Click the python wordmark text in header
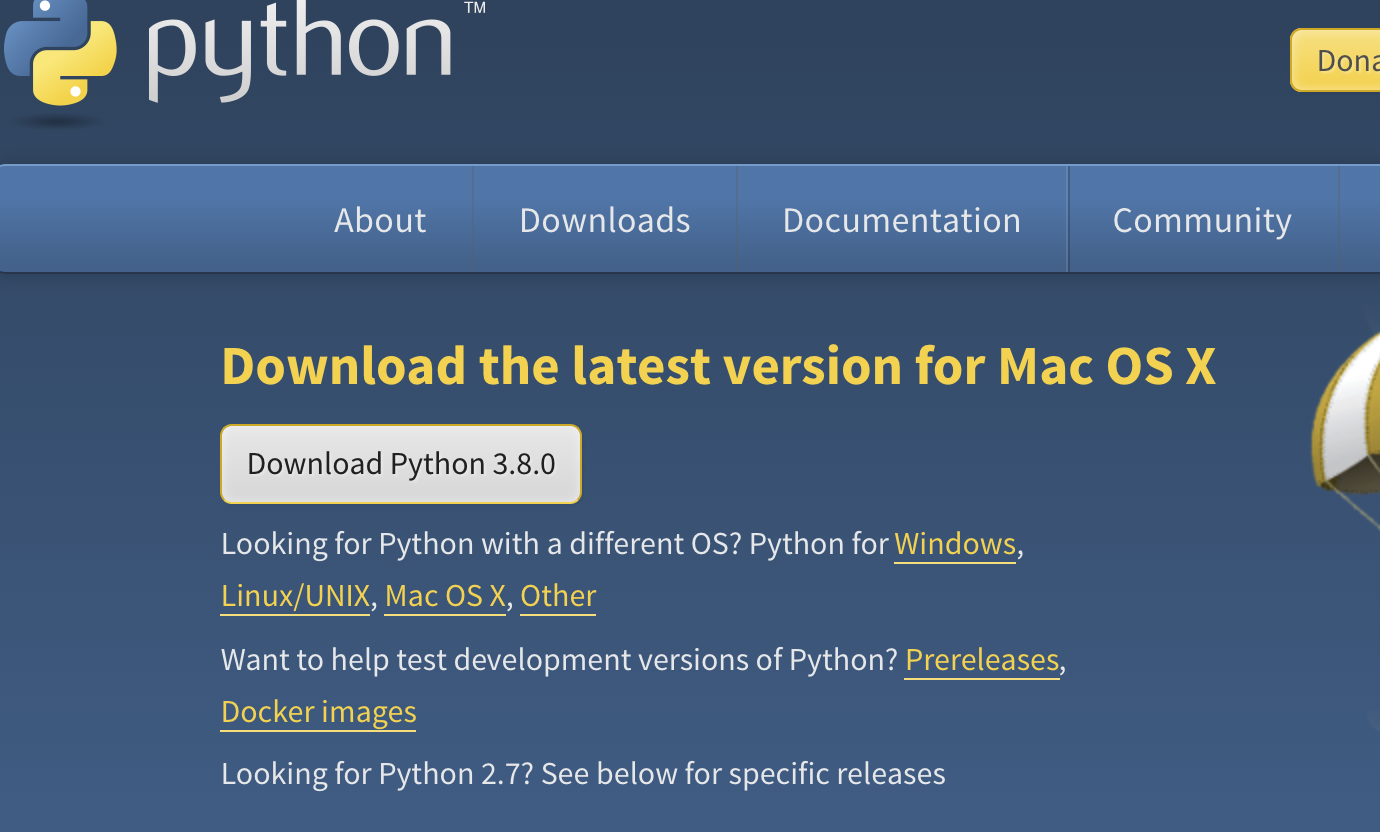The width and height of the screenshot is (1380, 832). (300, 48)
